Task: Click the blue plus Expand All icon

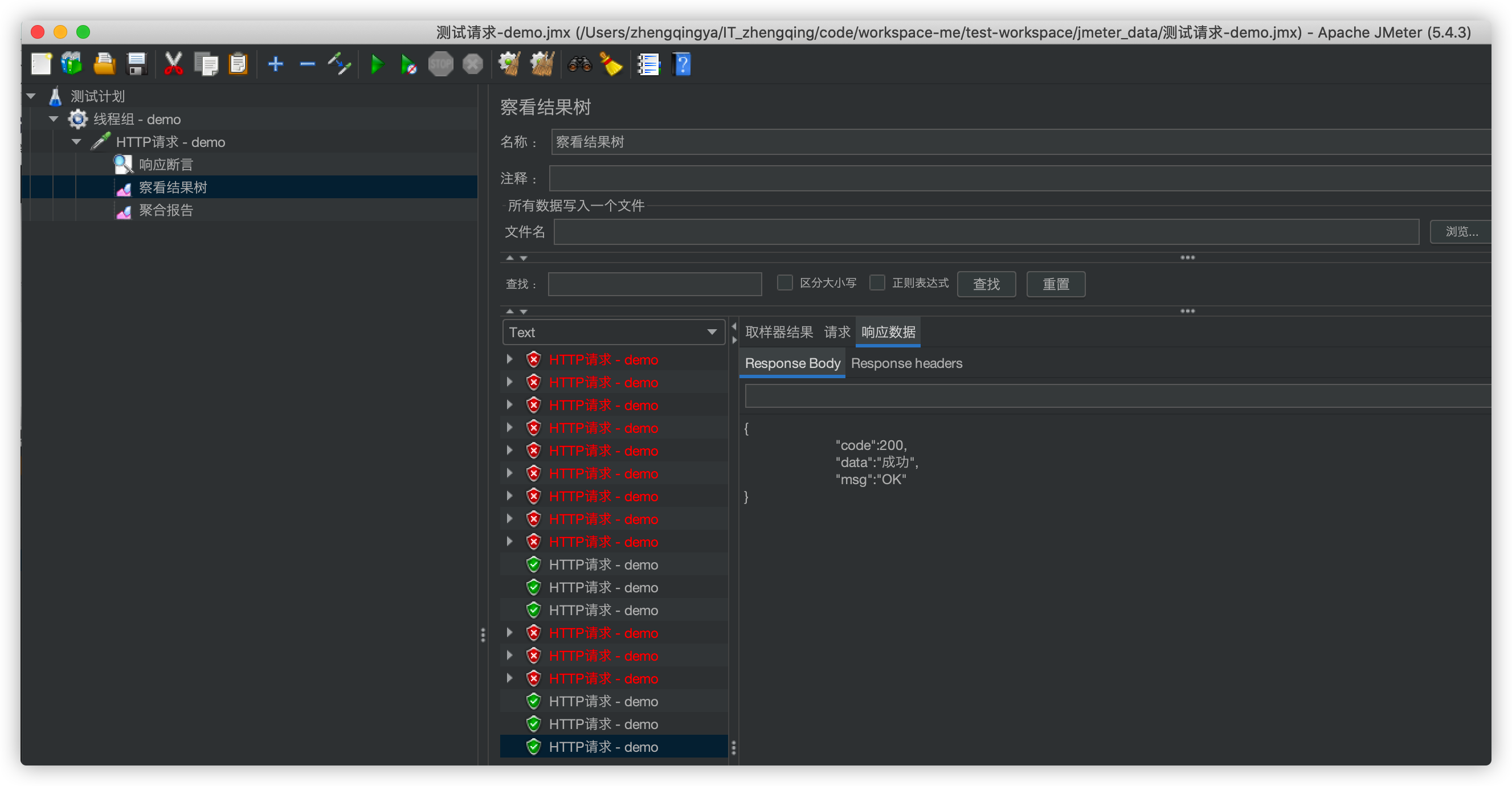Action: (275, 64)
